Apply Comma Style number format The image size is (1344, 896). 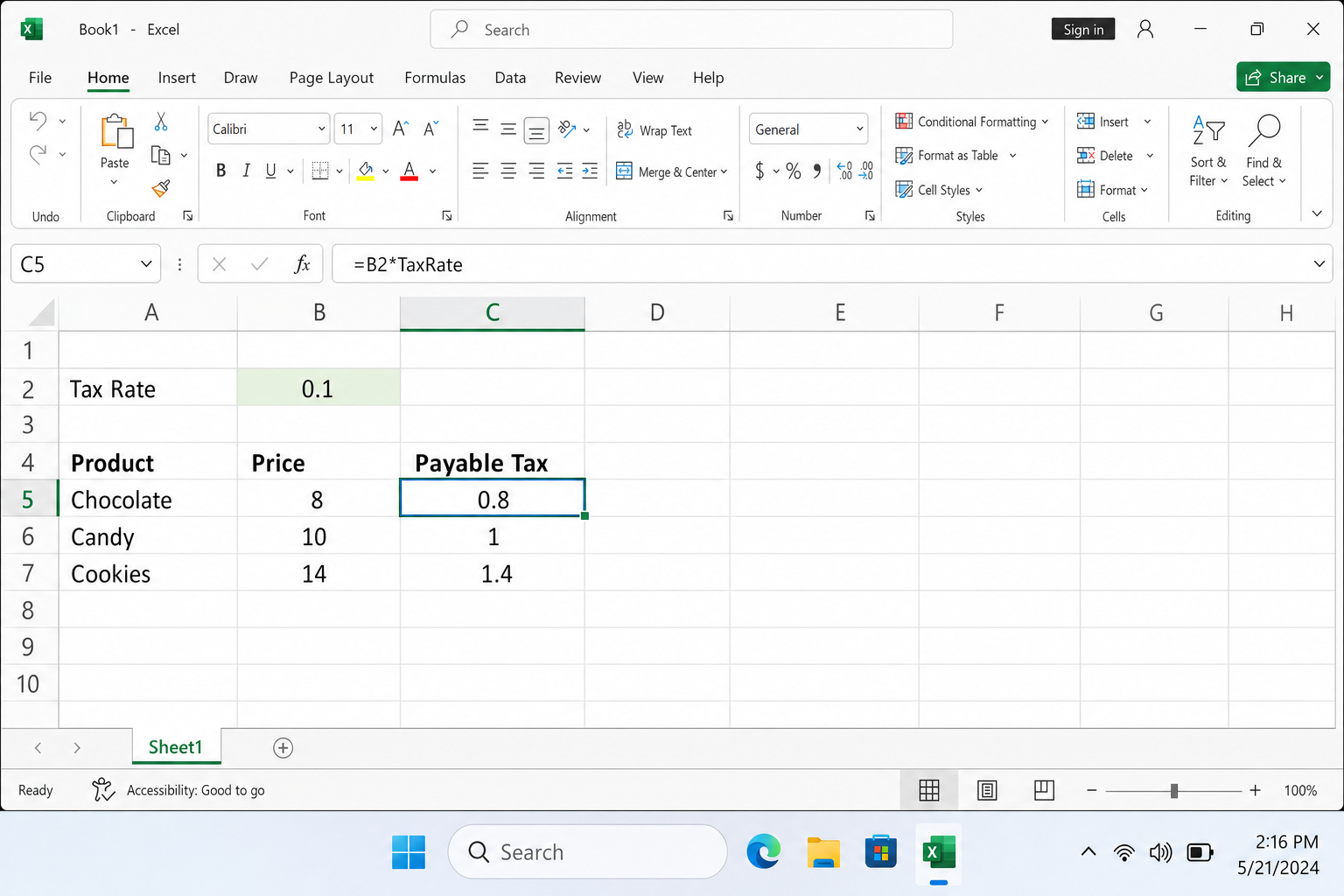817,171
